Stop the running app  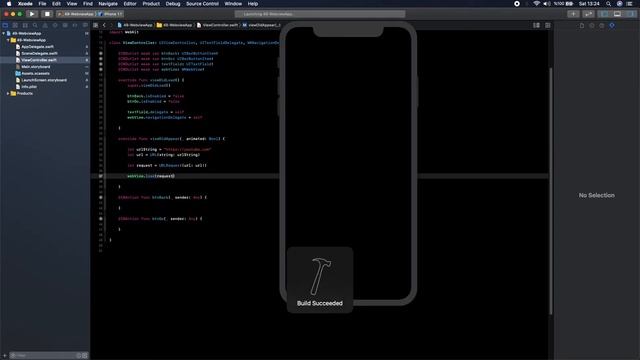[47, 14]
